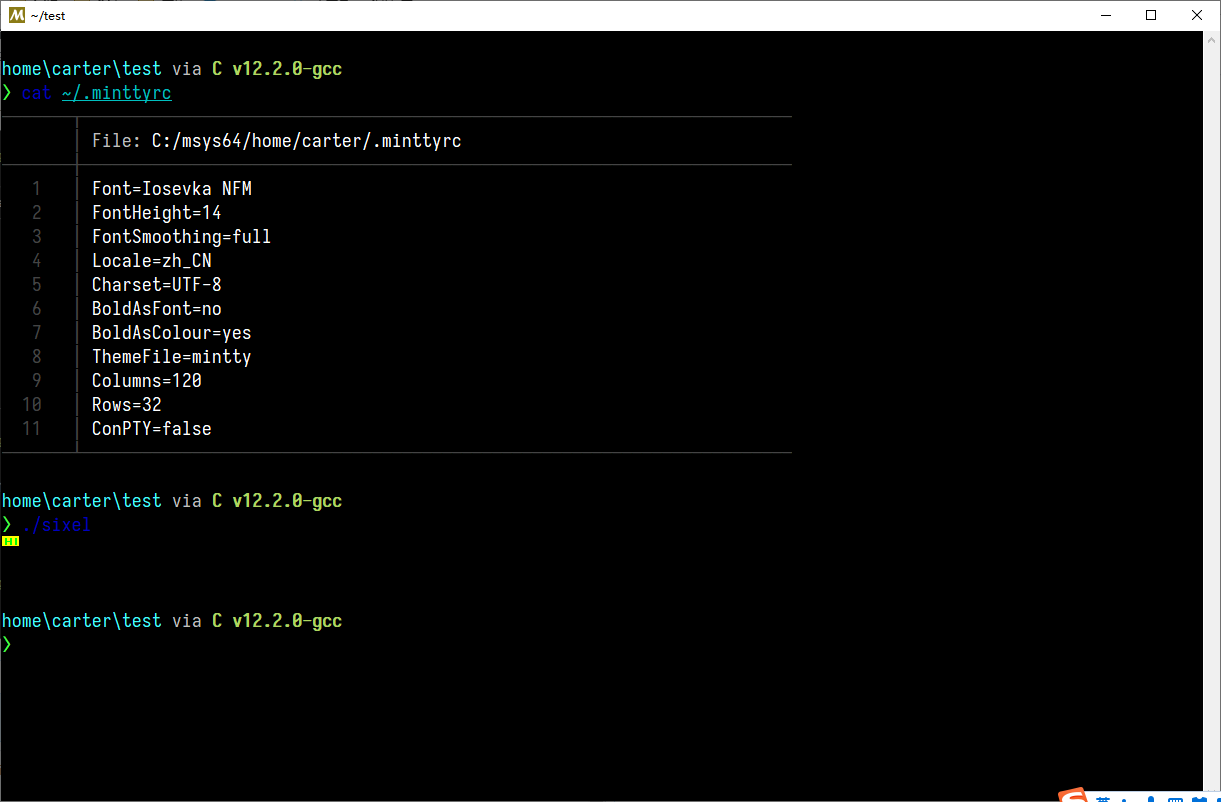The height and width of the screenshot is (802, 1221).
Task: Click the scrollbar at the right window edge
Action: tap(1213, 400)
